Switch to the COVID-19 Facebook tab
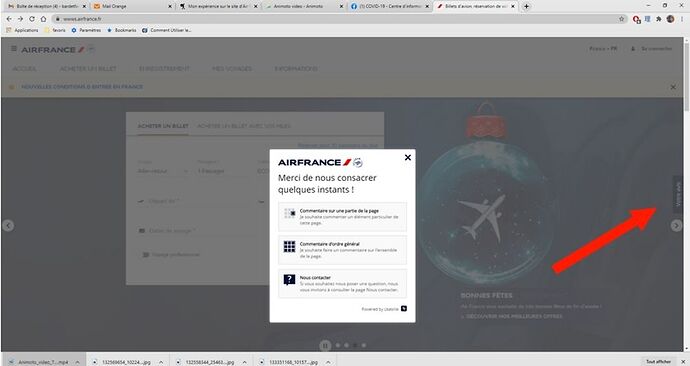The image size is (690, 366). 389,6
